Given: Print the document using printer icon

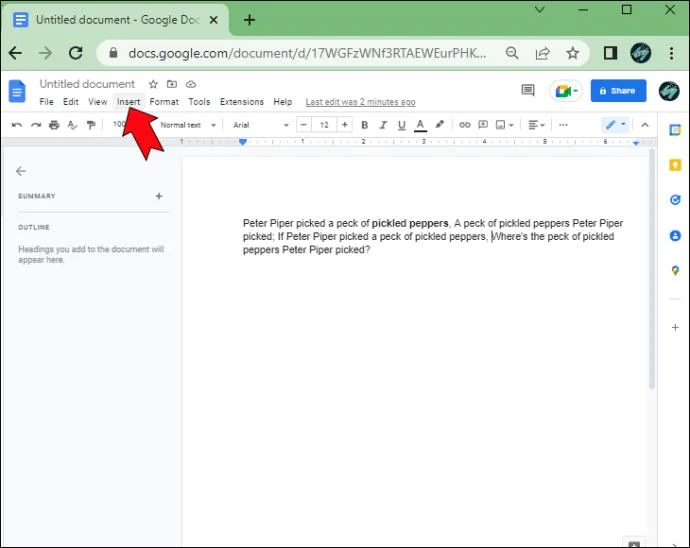Looking at the screenshot, I should [54, 125].
